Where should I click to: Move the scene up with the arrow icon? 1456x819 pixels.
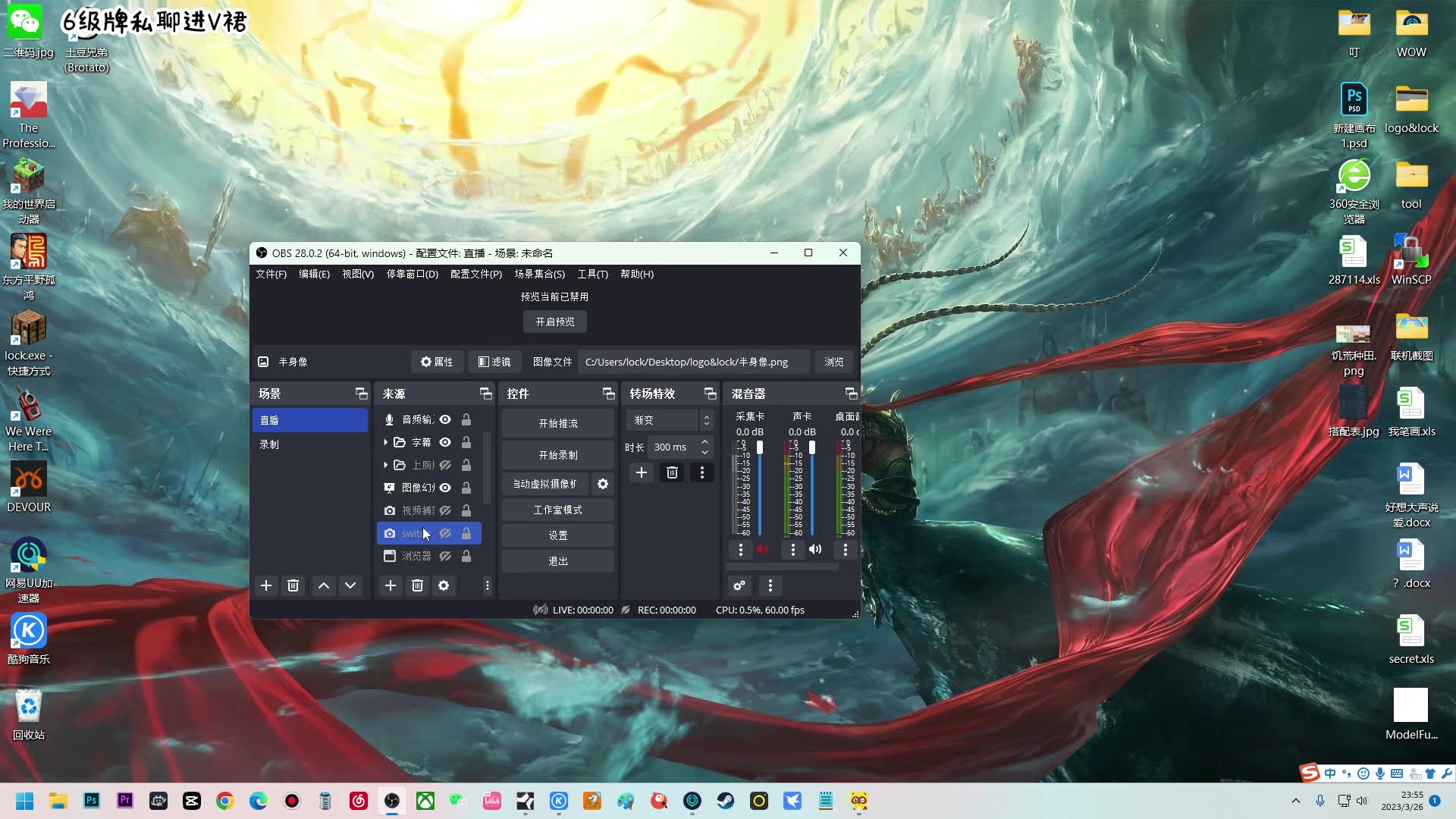[x=324, y=585]
